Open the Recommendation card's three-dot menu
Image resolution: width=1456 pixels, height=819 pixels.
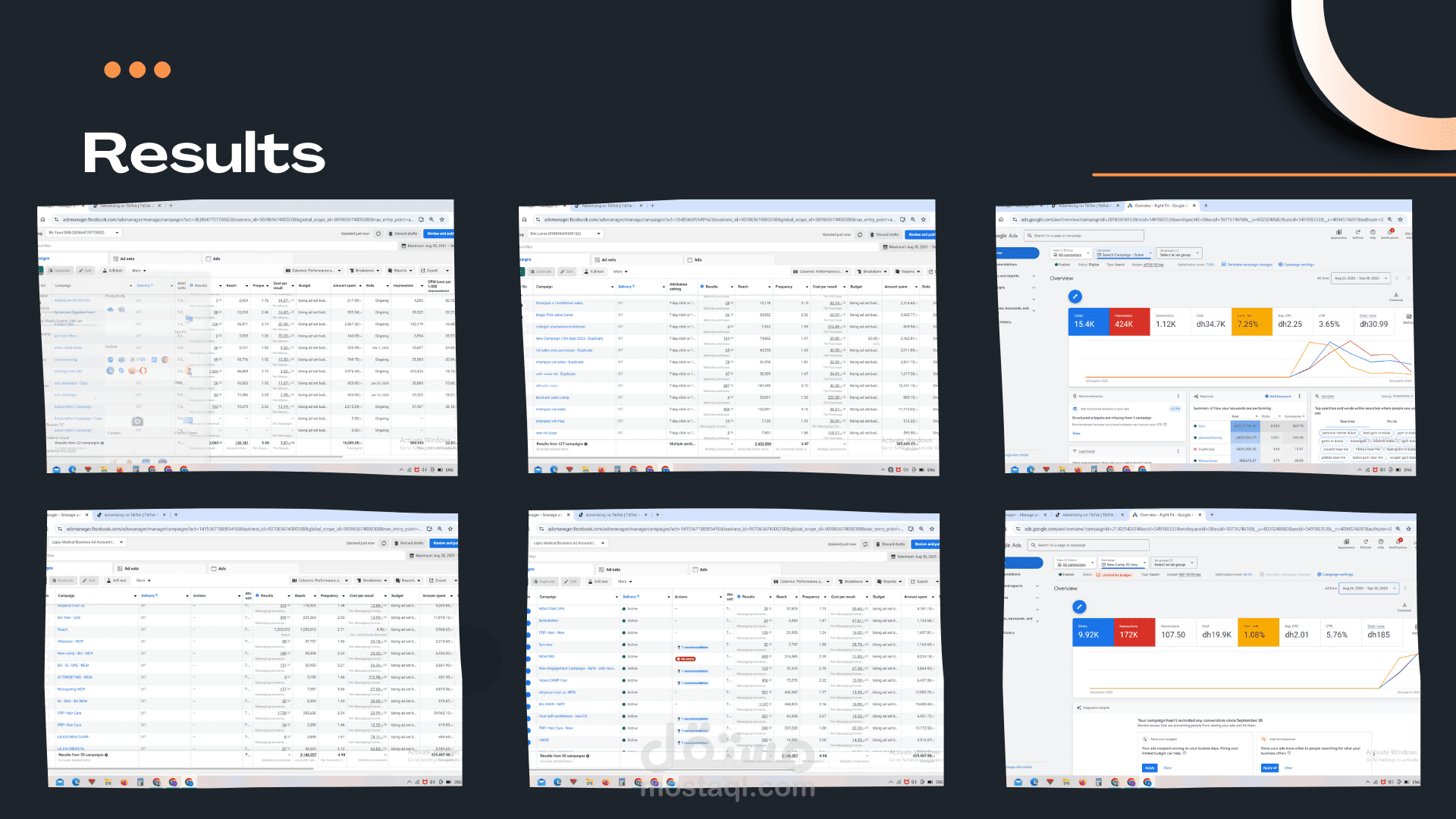(x=1178, y=396)
